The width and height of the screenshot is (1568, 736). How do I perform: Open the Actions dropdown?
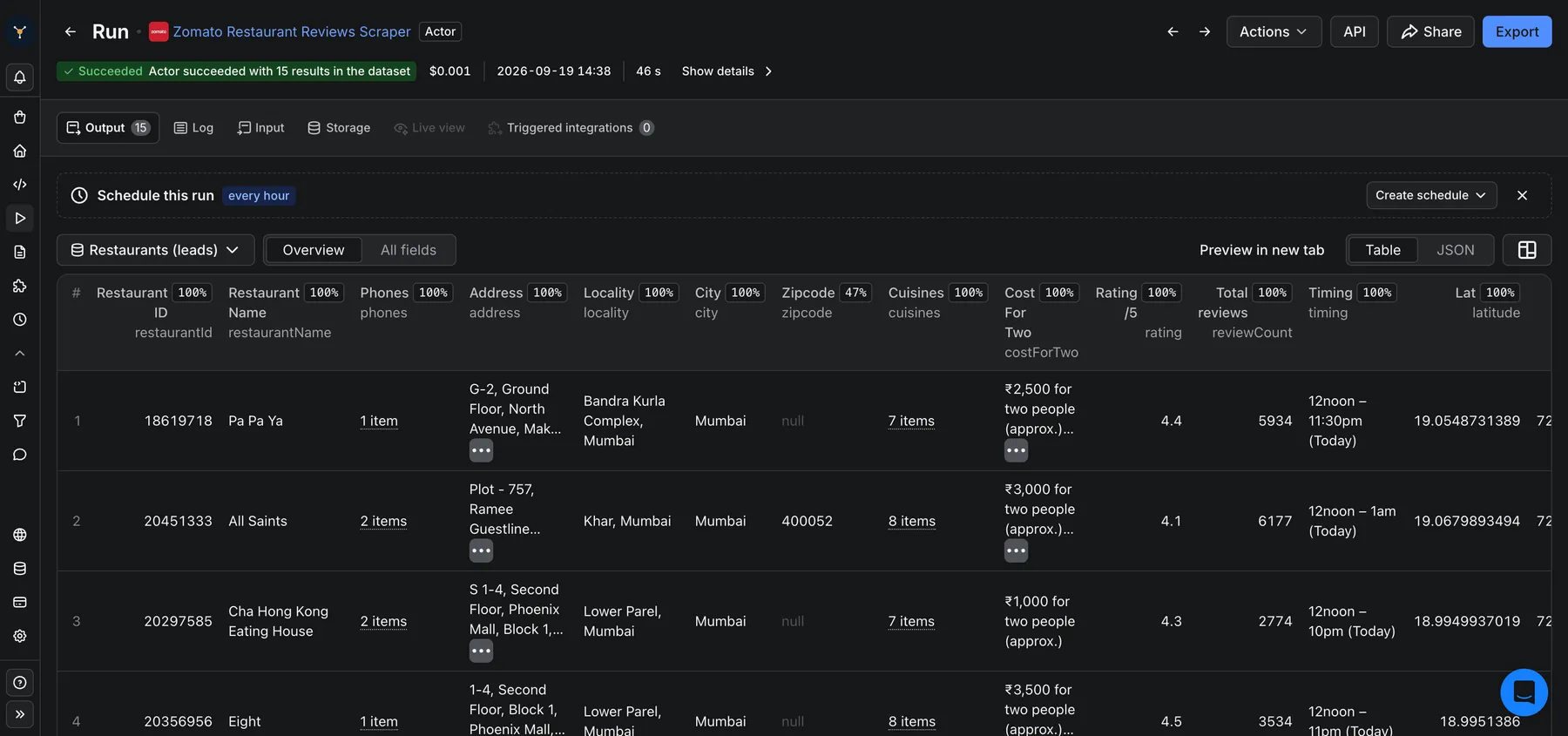1274,32
